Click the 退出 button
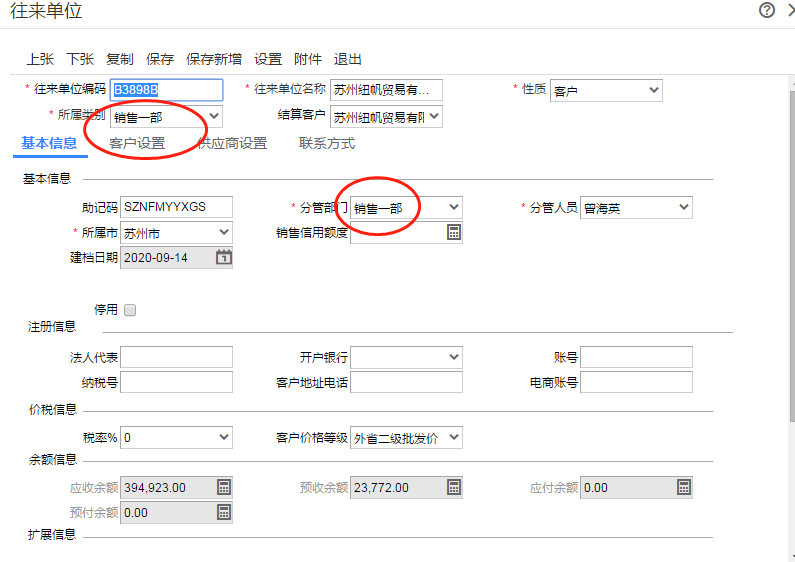Viewport: 795px width, 562px height. click(347, 59)
